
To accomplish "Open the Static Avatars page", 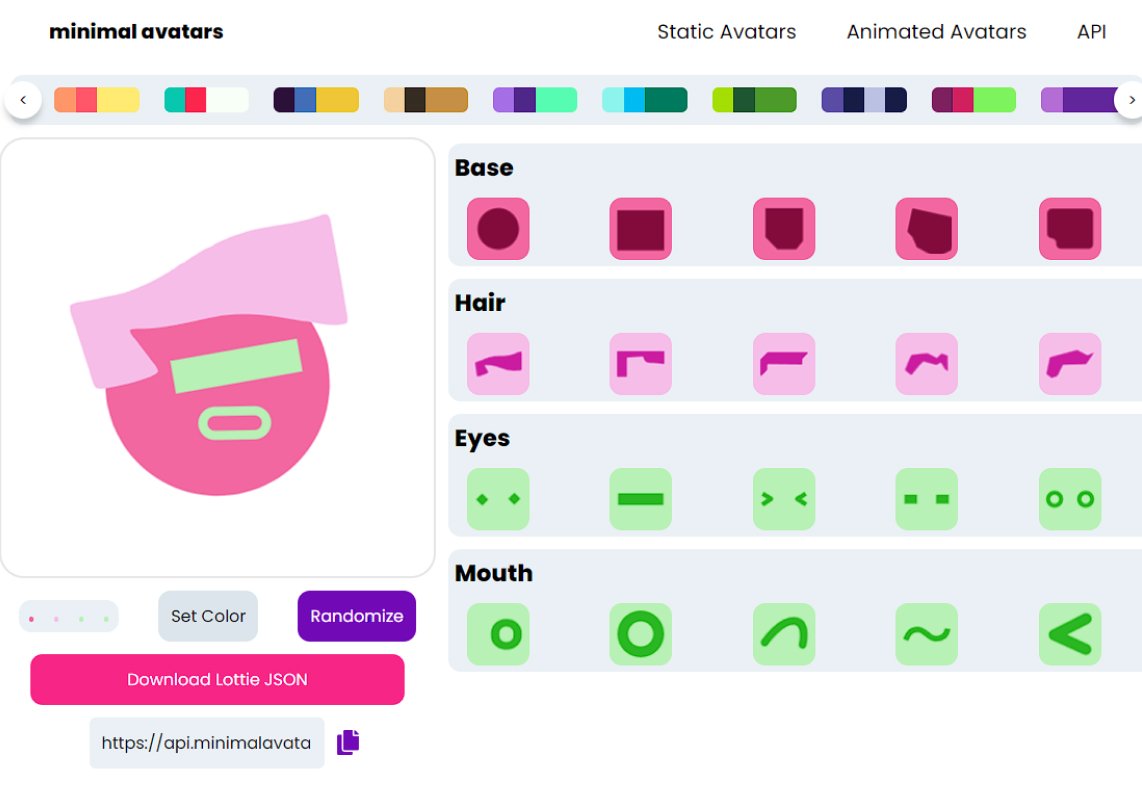I will (727, 32).
